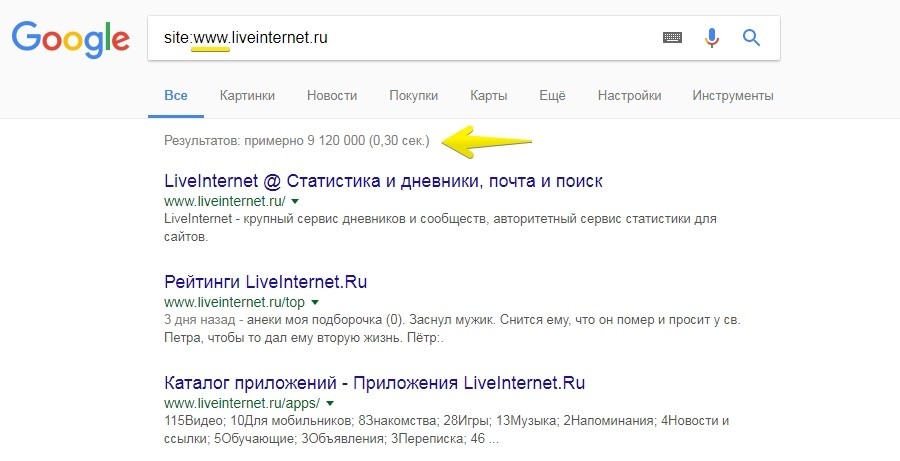Open the Покупки tab

(x=413, y=95)
